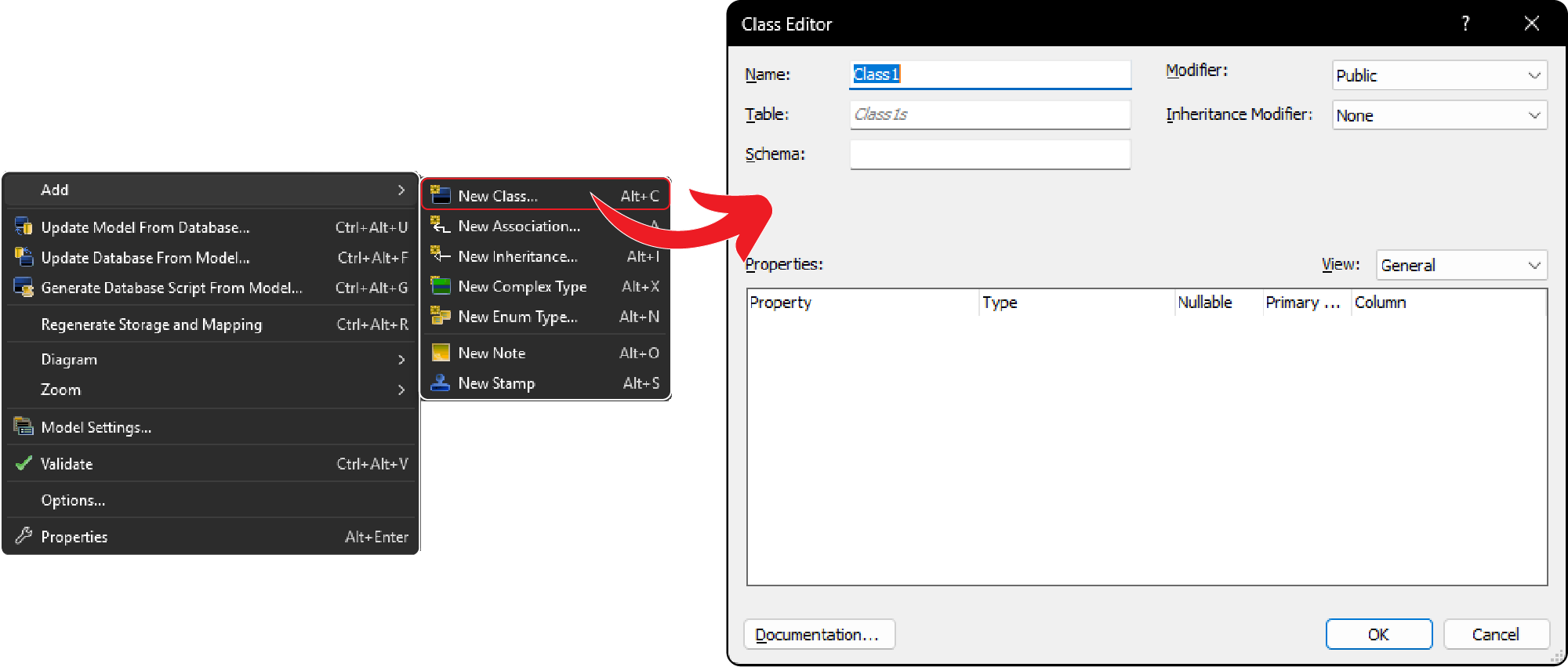
Task: Click the New Enum Type icon
Action: pos(441,316)
